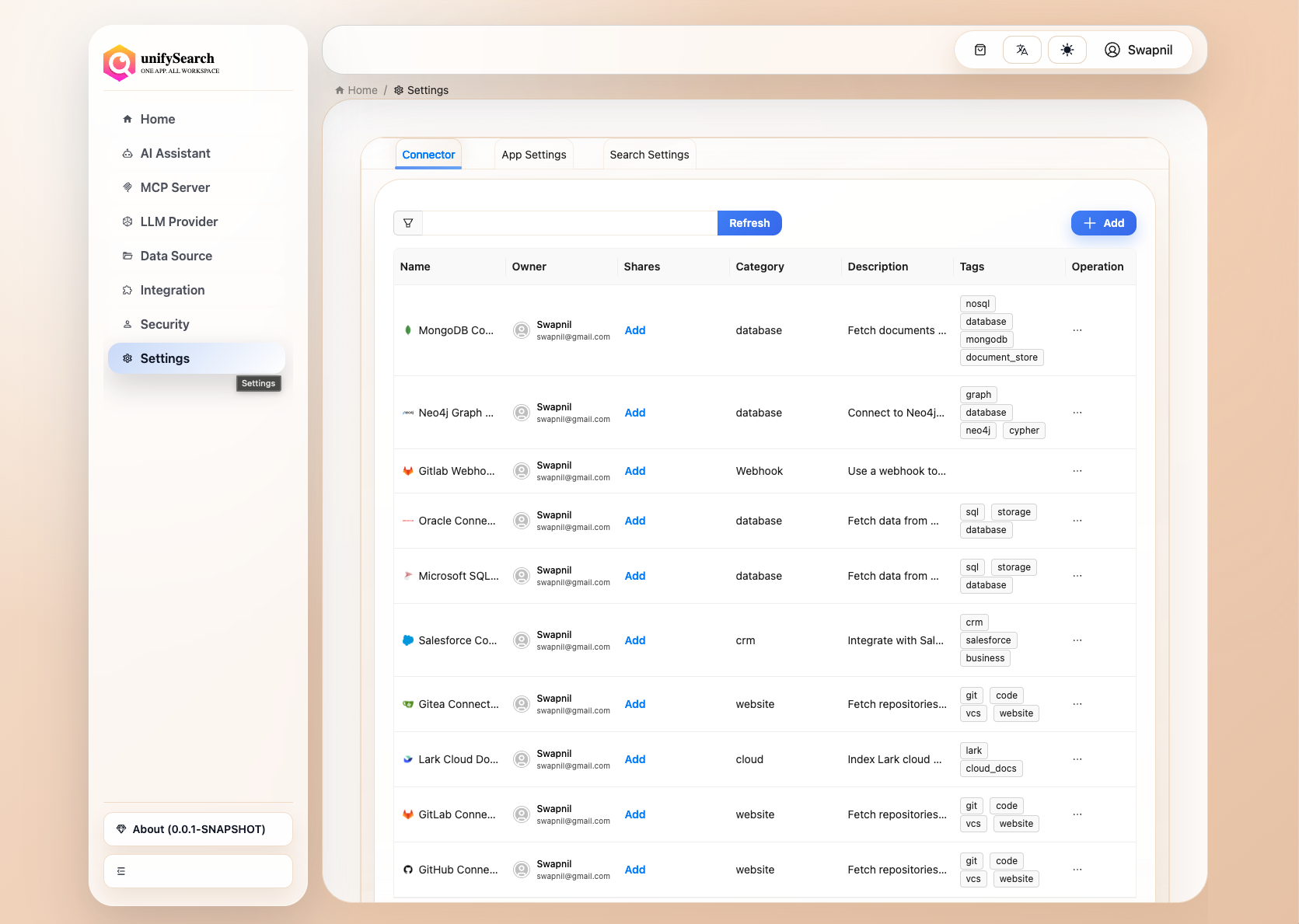Focus the connector search input field
This screenshot has width=1299, height=924.
[x=570, y=223]
